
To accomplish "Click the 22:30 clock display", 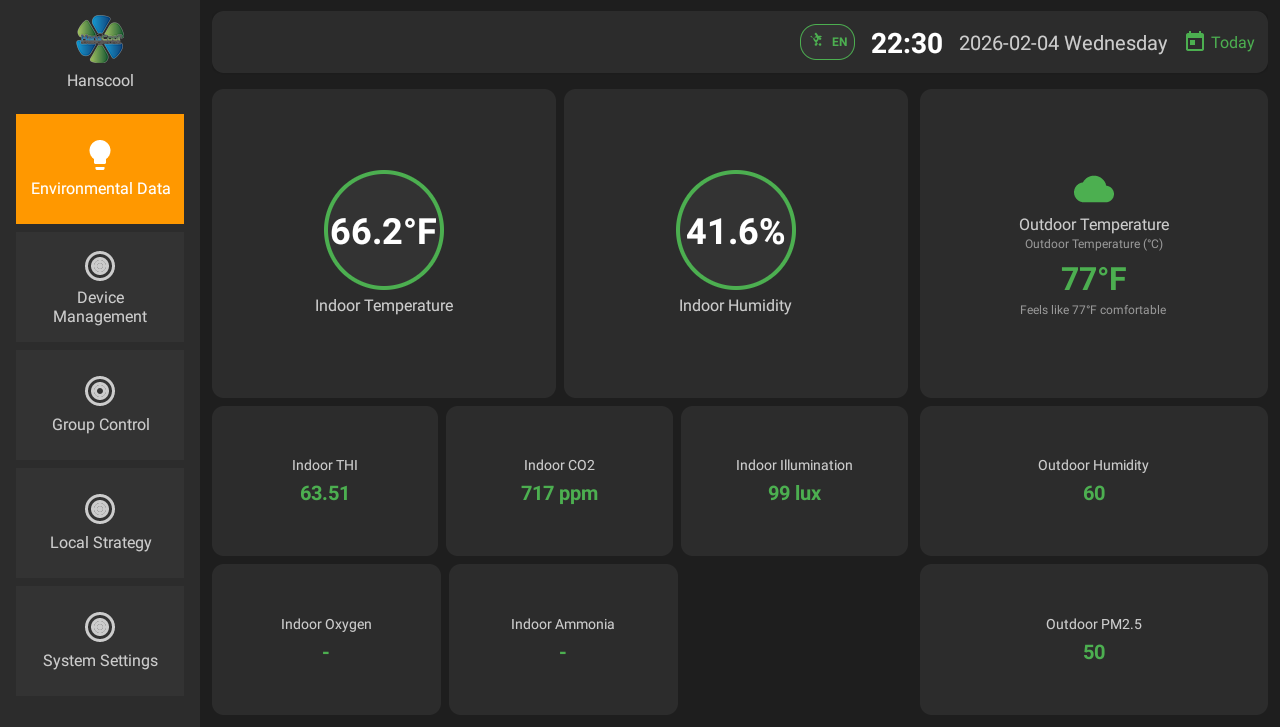I will (x=907, y=43).
